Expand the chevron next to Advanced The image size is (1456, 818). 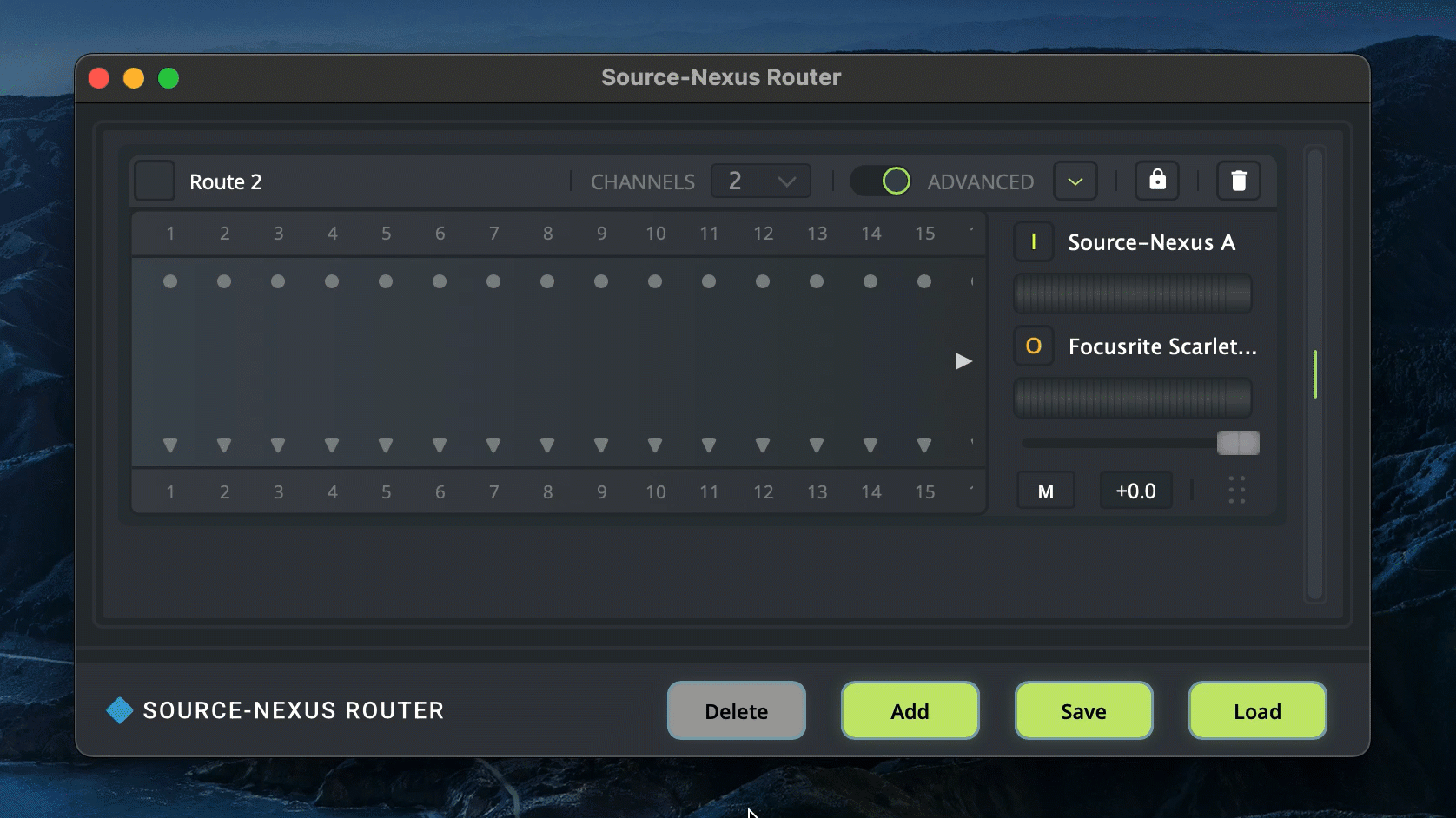coord(1075,181)
